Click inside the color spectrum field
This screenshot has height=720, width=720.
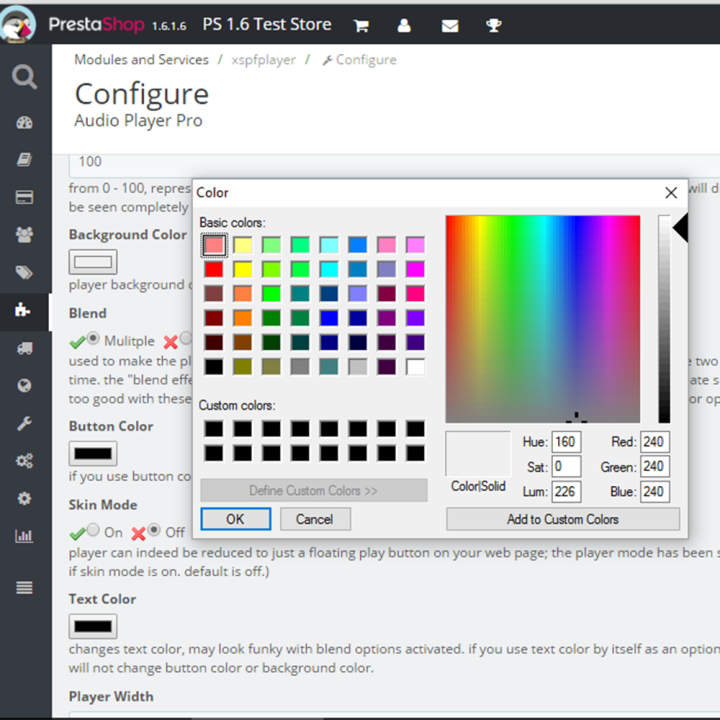(543, 319)
